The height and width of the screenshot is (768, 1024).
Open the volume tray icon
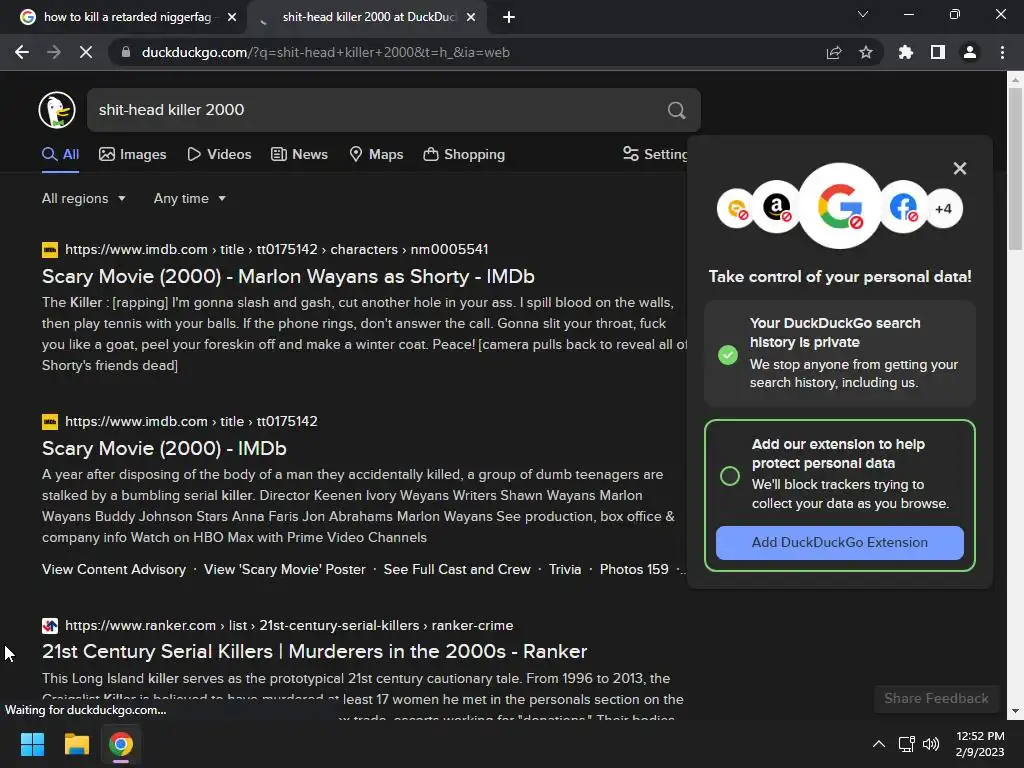pyautogui.click(x=931, y=744)
